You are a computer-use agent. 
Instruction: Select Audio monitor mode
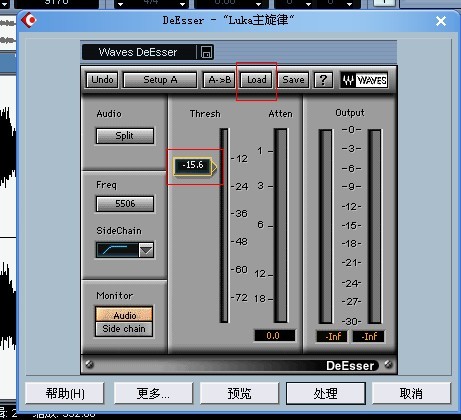click(124, 315)
